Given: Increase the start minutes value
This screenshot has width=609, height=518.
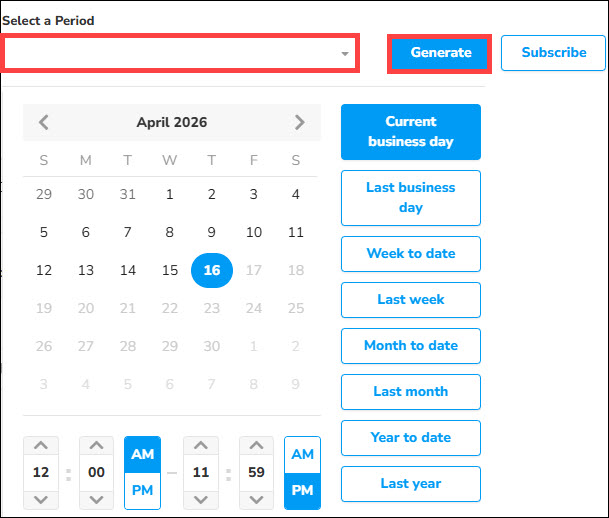Looking at the screenshot, I should point(96,447).
